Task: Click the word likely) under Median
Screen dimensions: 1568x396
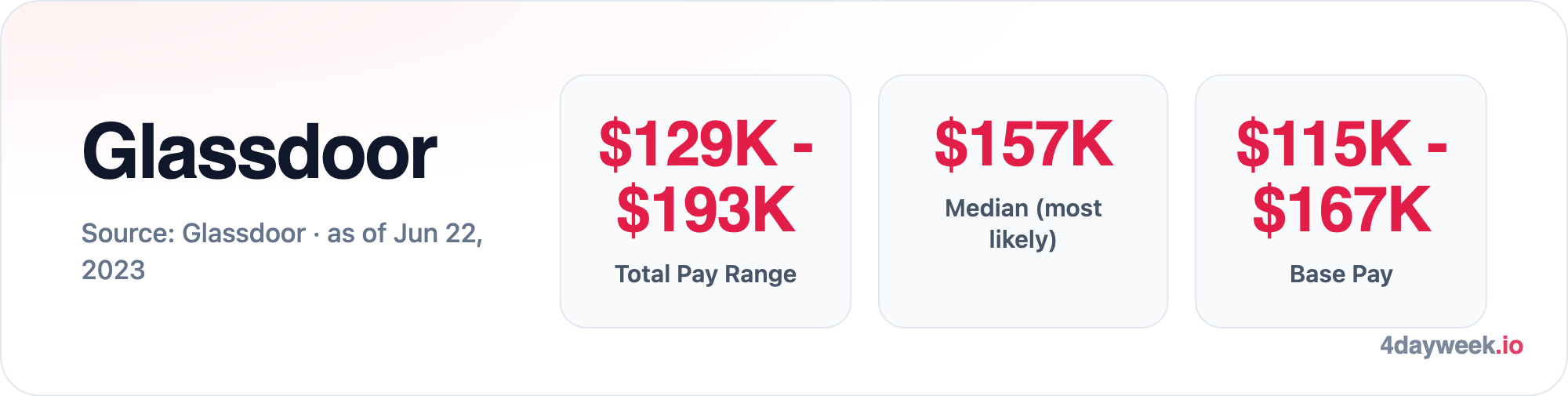Action: [1023, 239]
